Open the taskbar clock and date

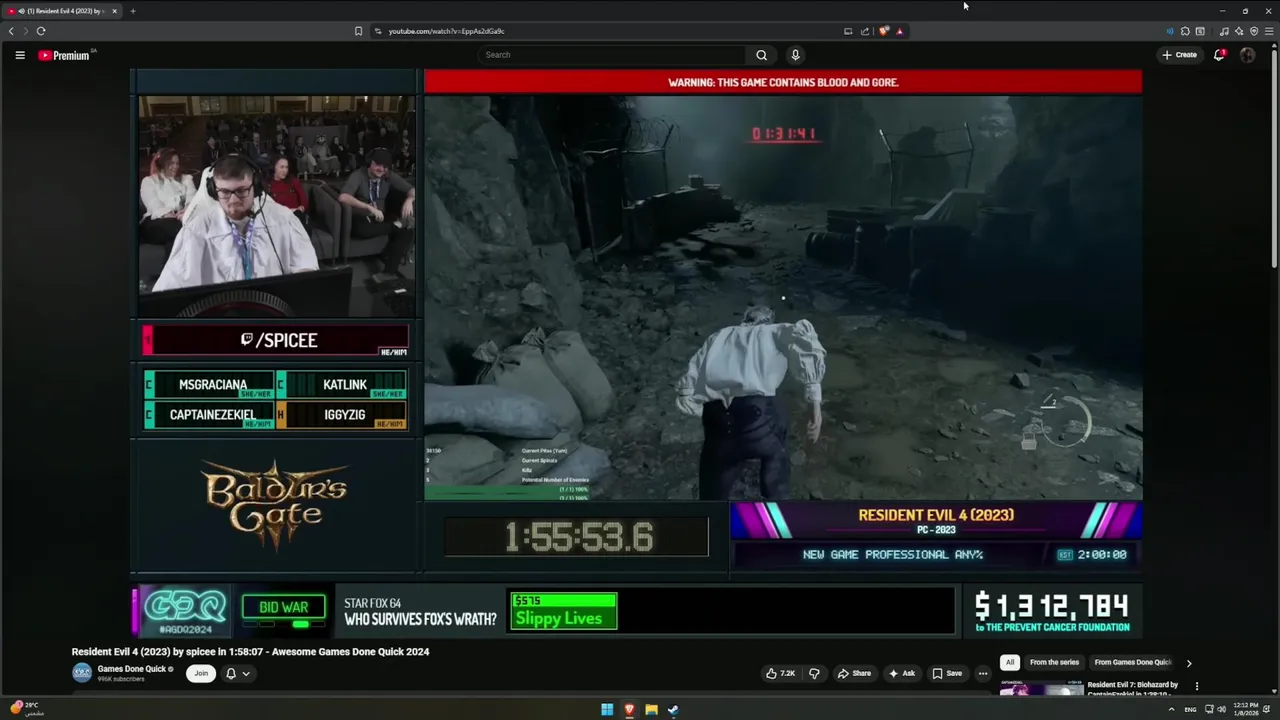tap(1246, 709)
